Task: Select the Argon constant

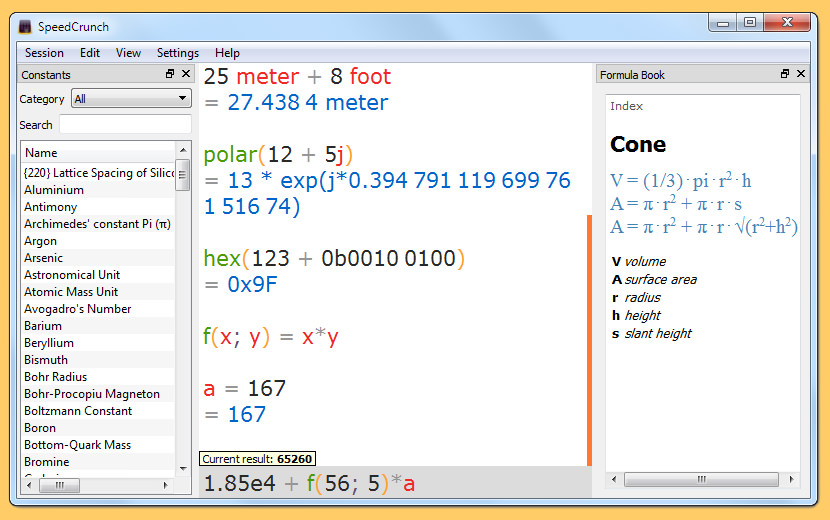Action: click(x=98, y=240)
